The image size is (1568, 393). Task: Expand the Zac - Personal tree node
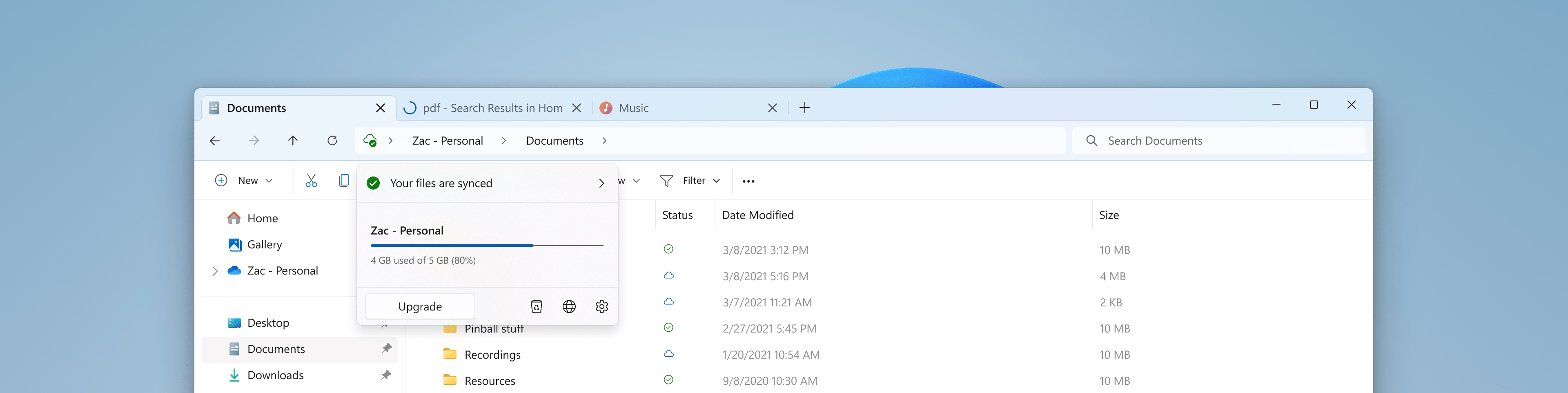coord(215,271)
